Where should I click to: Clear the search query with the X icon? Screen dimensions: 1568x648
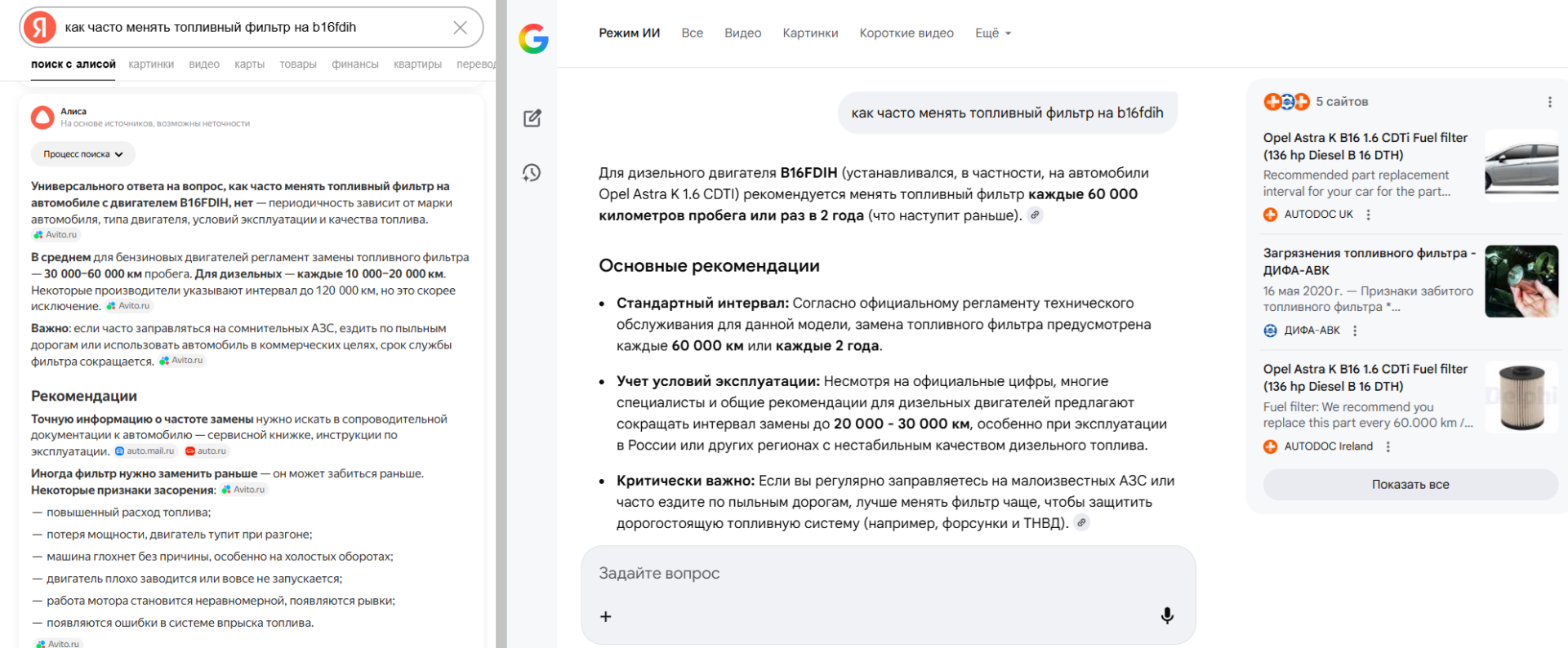(x=461, y=26)
